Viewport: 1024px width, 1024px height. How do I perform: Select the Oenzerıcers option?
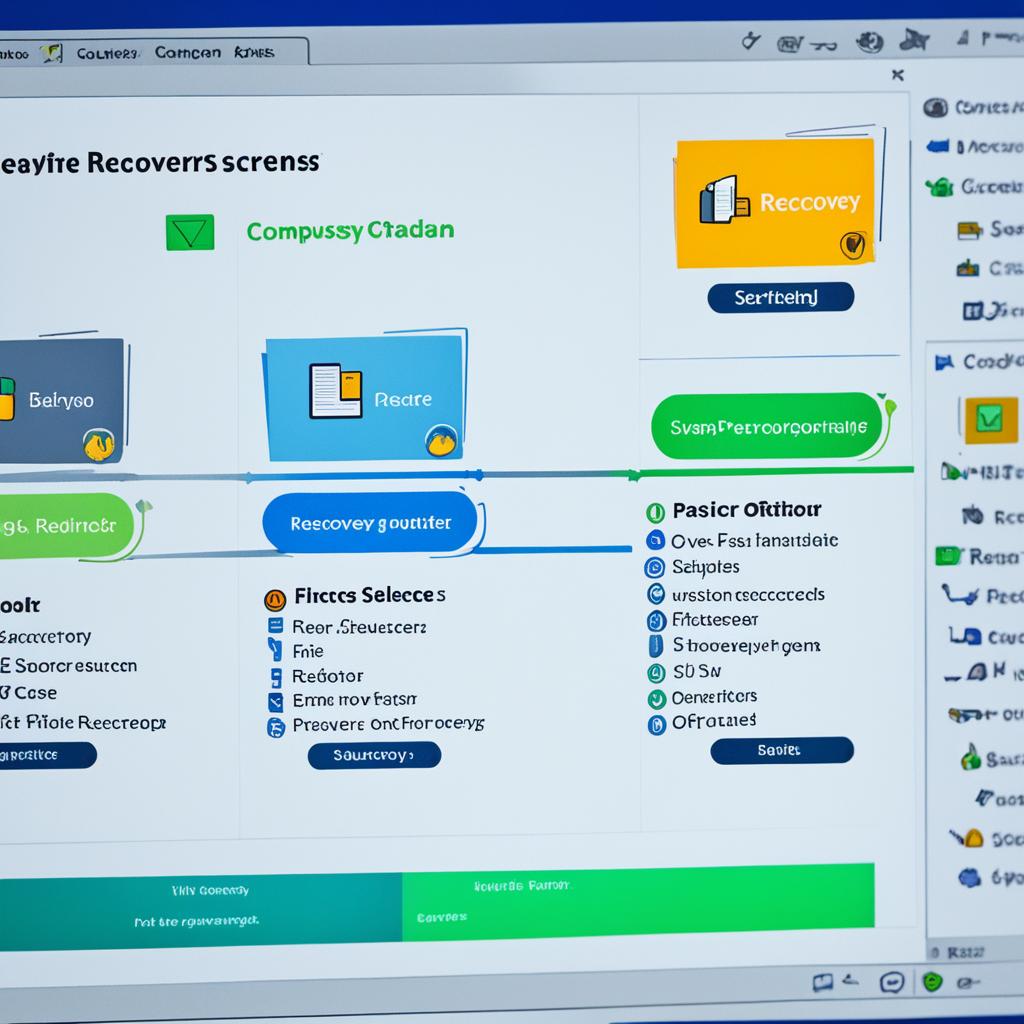656,699
